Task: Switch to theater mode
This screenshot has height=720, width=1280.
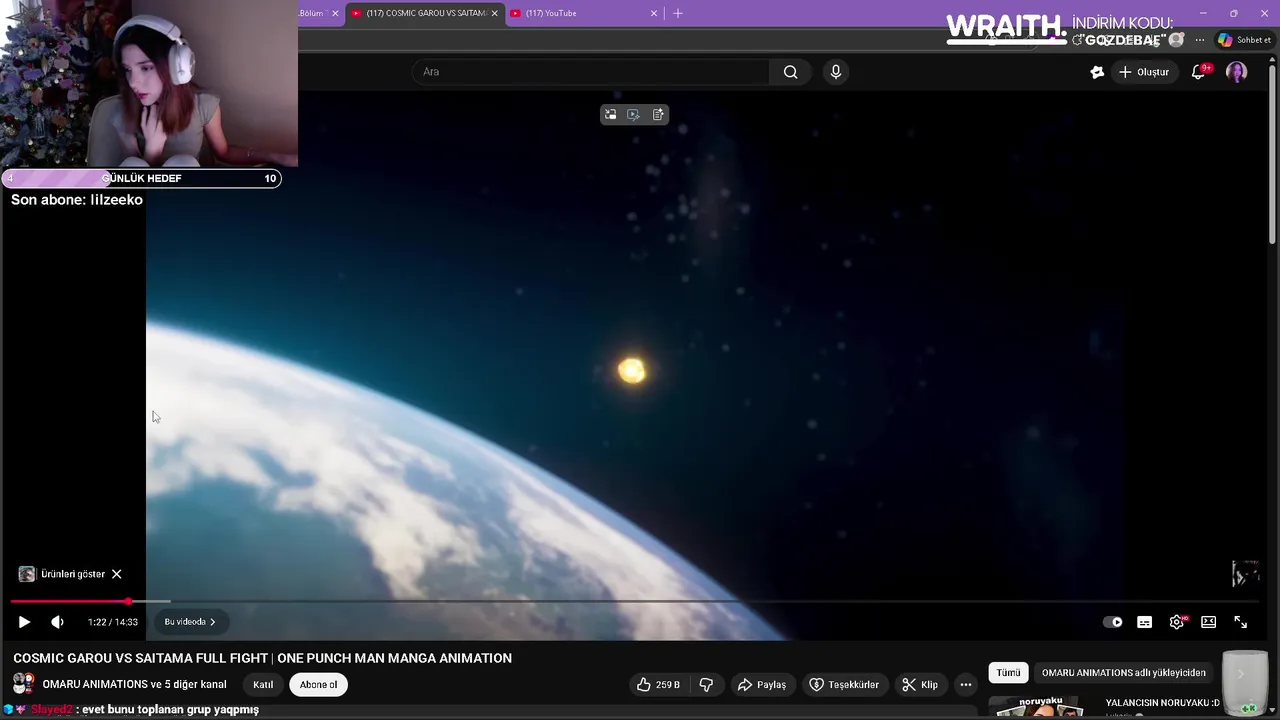Action: click(1208, 622)
